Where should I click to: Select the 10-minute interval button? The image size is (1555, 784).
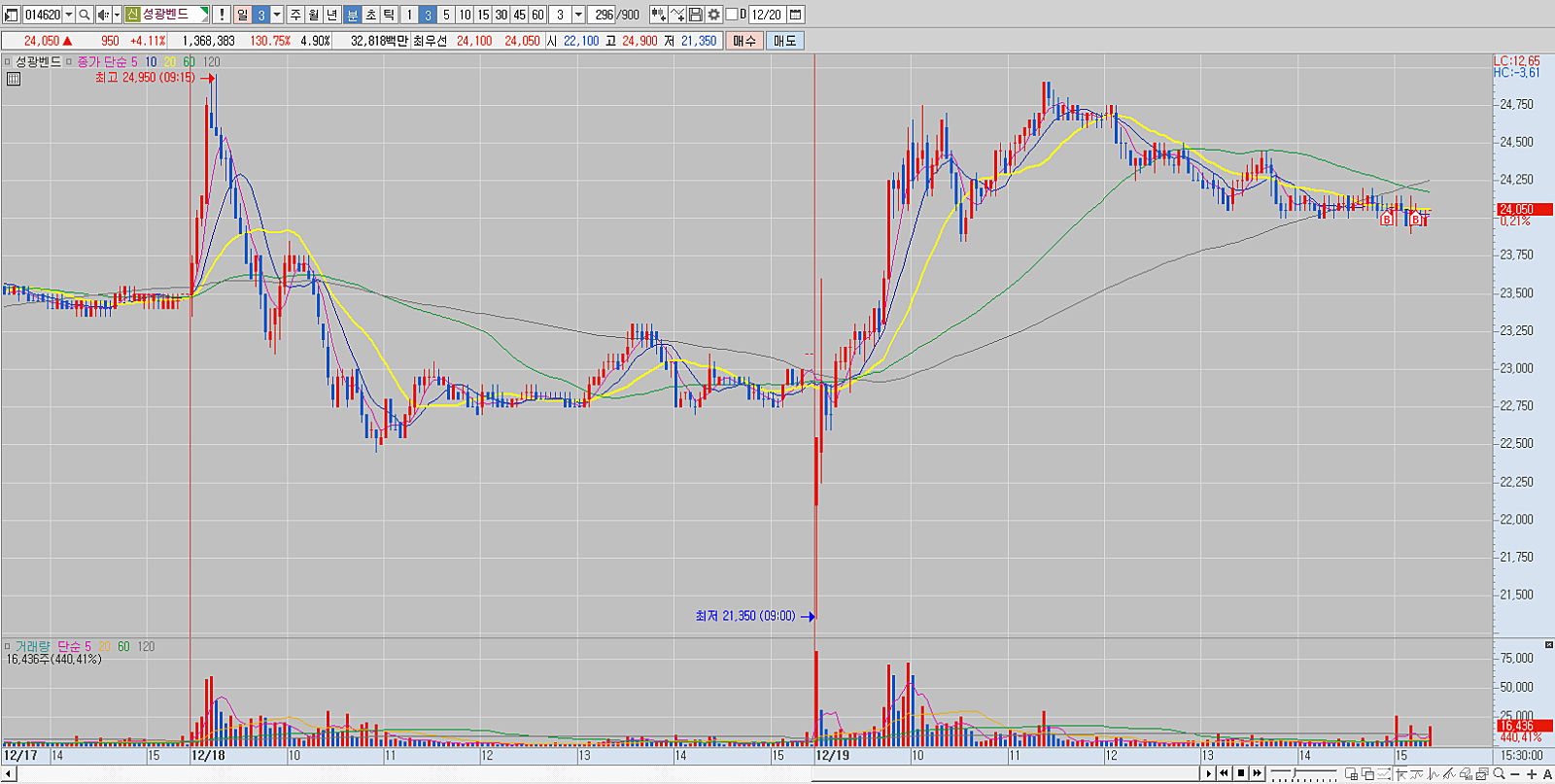pyautogui.click(x=465, y=15)
